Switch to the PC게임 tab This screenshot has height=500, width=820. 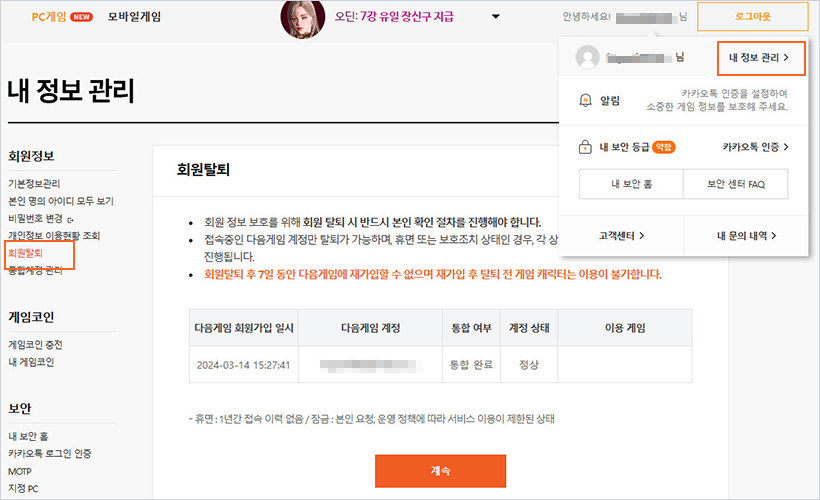[48, 17]
